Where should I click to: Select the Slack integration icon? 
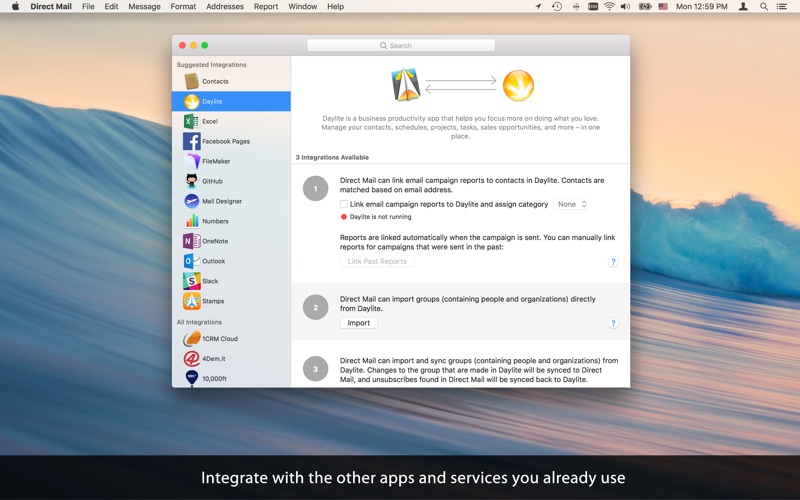pos(191,281)
